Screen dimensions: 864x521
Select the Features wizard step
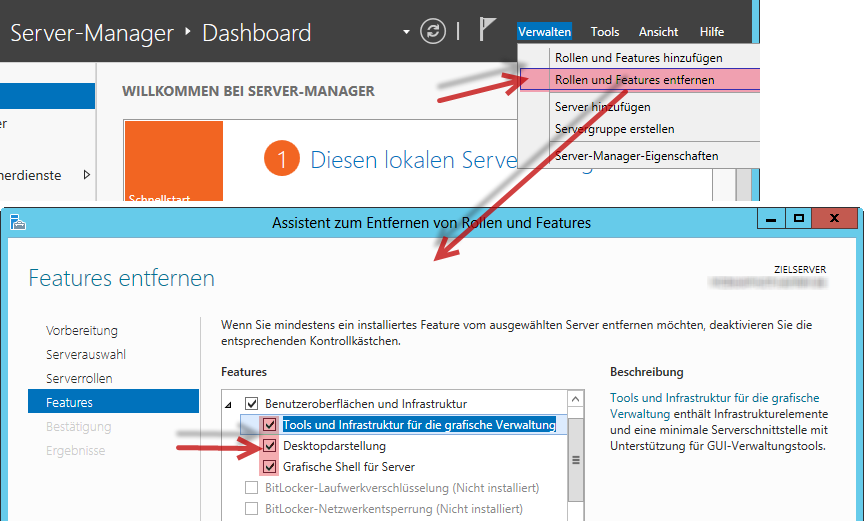(x=113, y=401)
